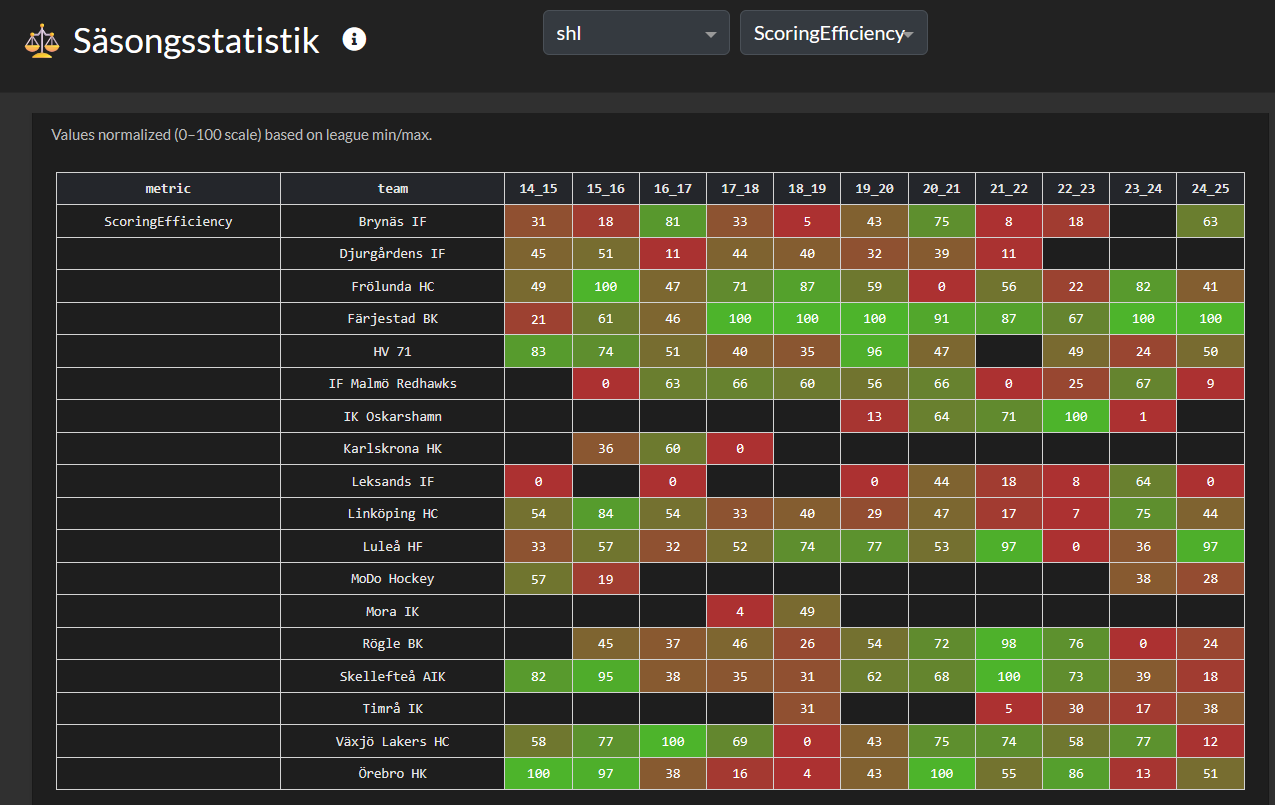This screenshot has width=1275, height=805.
Task: Click the Säsongsstatistik page title
Action: (x=196, y=41)
